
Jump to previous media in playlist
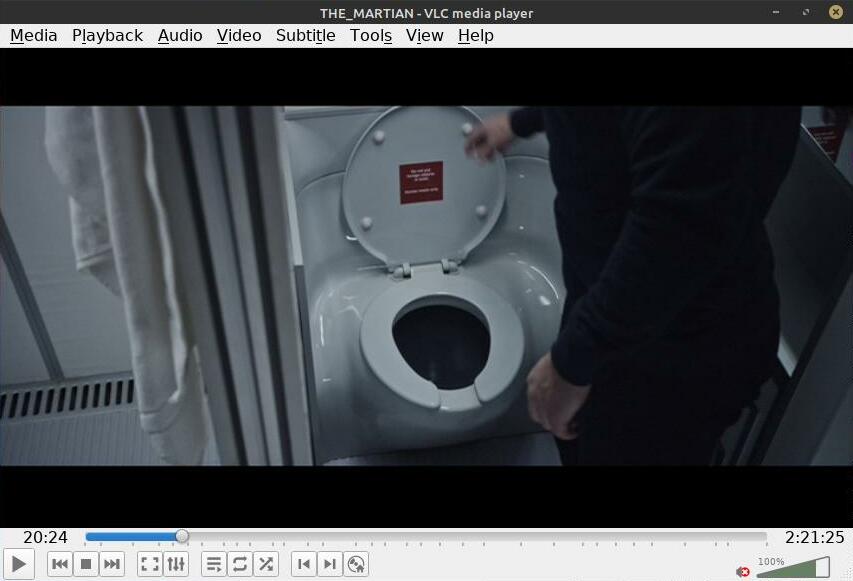60,564
